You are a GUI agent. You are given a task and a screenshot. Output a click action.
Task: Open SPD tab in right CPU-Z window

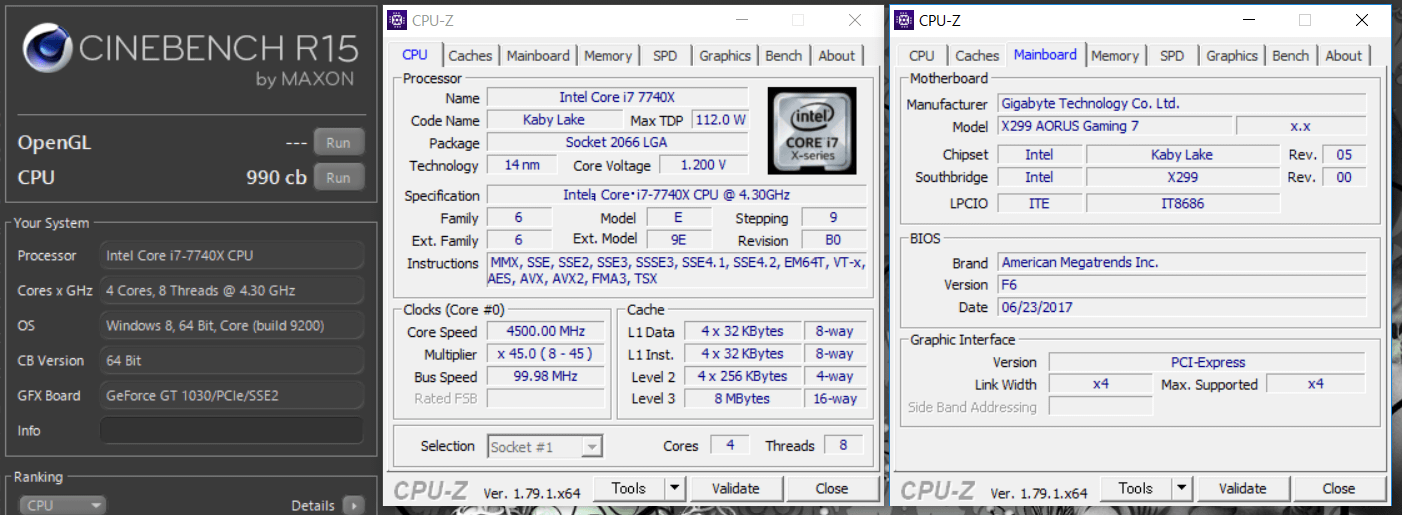(x=1172, y=56)
